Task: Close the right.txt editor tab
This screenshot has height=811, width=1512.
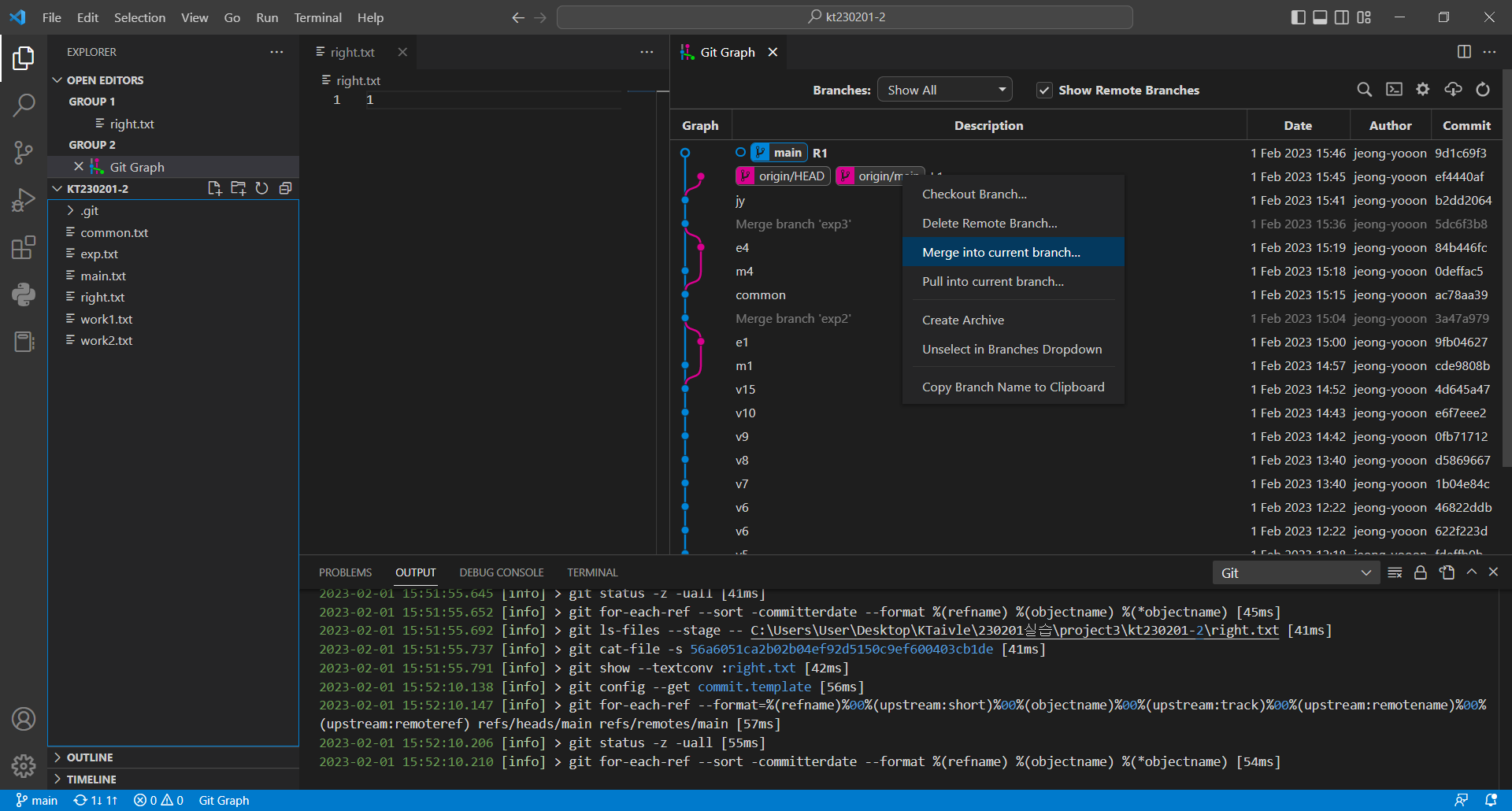Action: point(402,52)
